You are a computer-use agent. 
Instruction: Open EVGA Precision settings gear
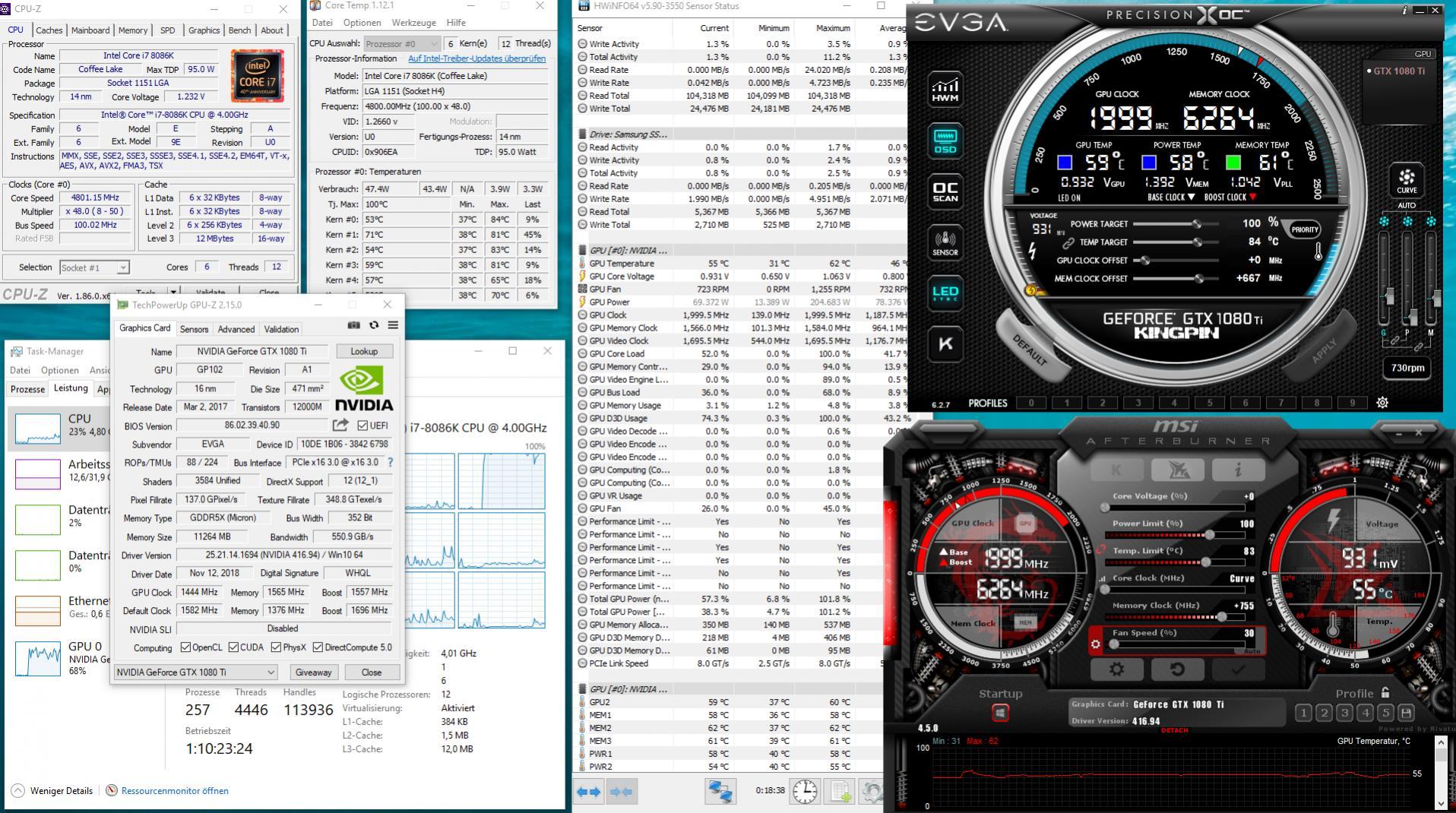(1382, 403)
